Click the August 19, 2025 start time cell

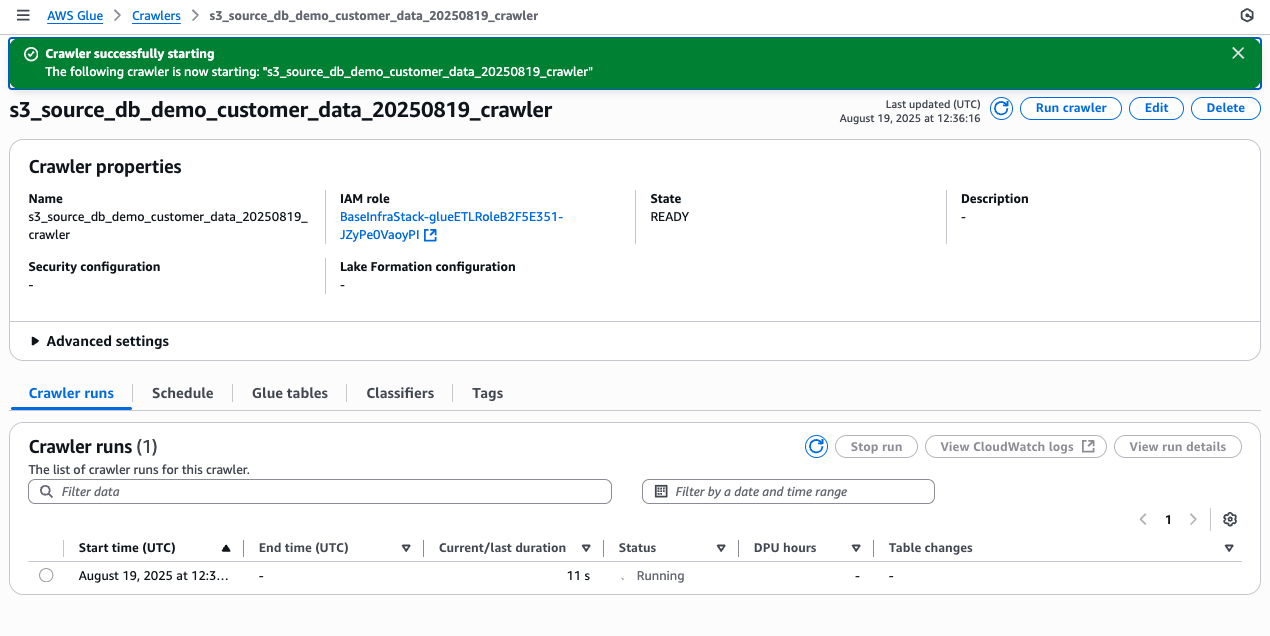coord(153,576)
